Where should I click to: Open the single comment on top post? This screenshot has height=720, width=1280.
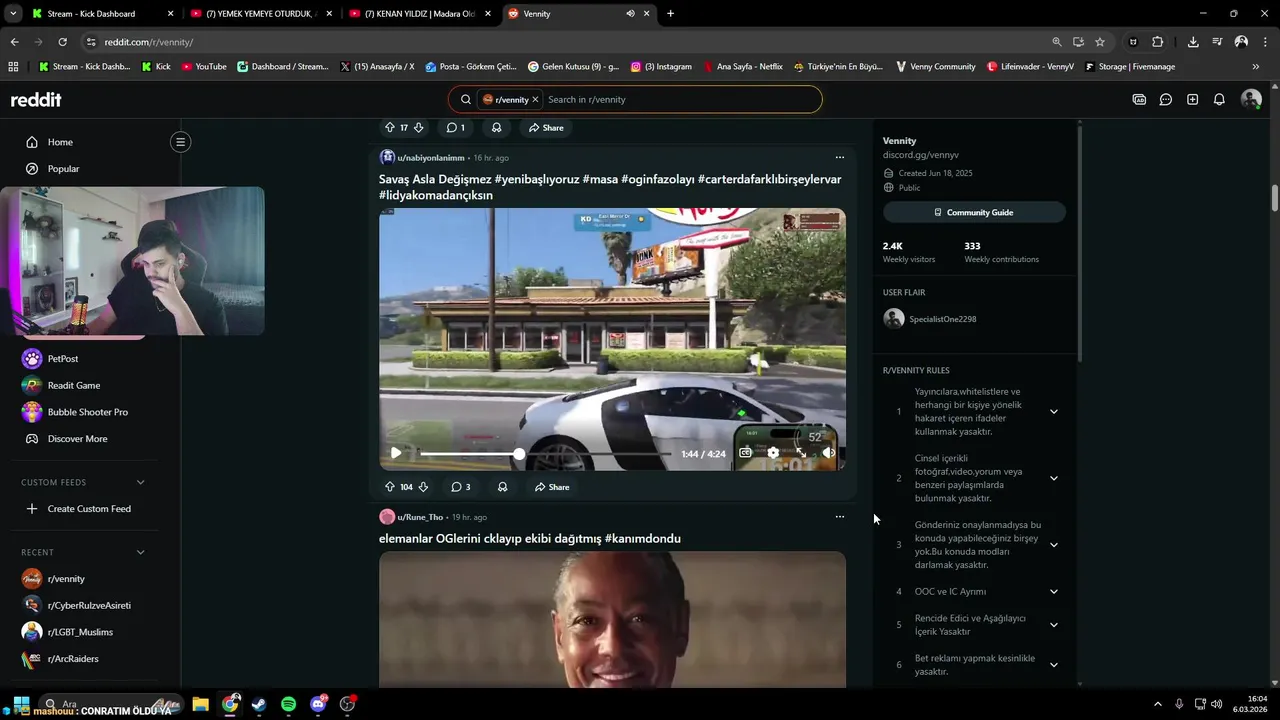tap(455, 128)
